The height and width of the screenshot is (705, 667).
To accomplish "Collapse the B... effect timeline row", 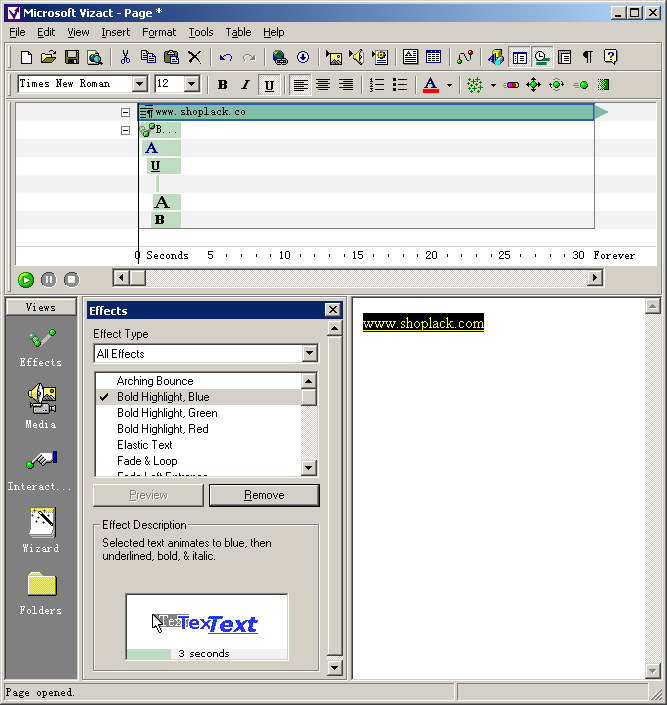I will pos(125,130).
